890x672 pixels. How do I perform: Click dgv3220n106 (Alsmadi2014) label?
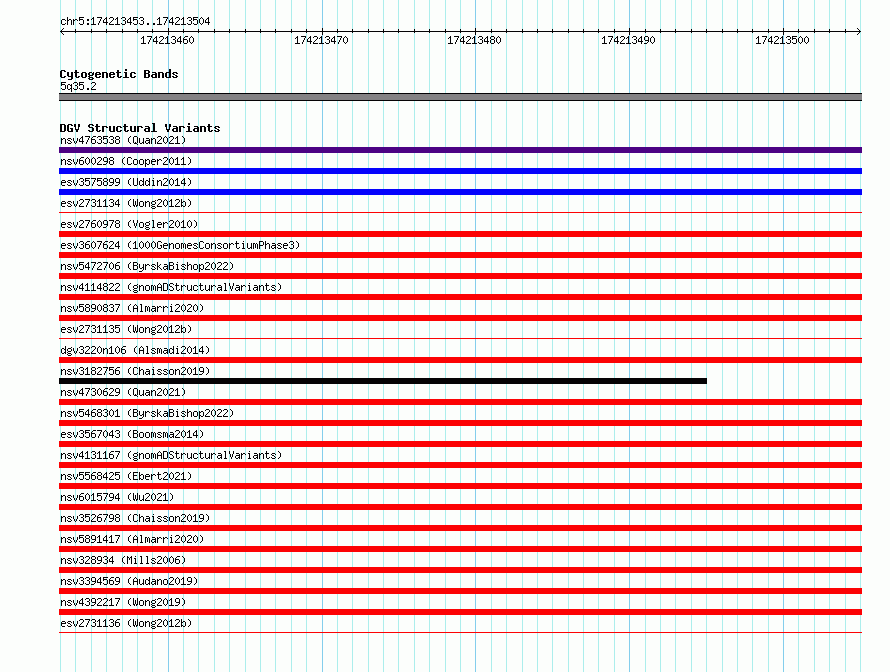(x=135, y=350)
